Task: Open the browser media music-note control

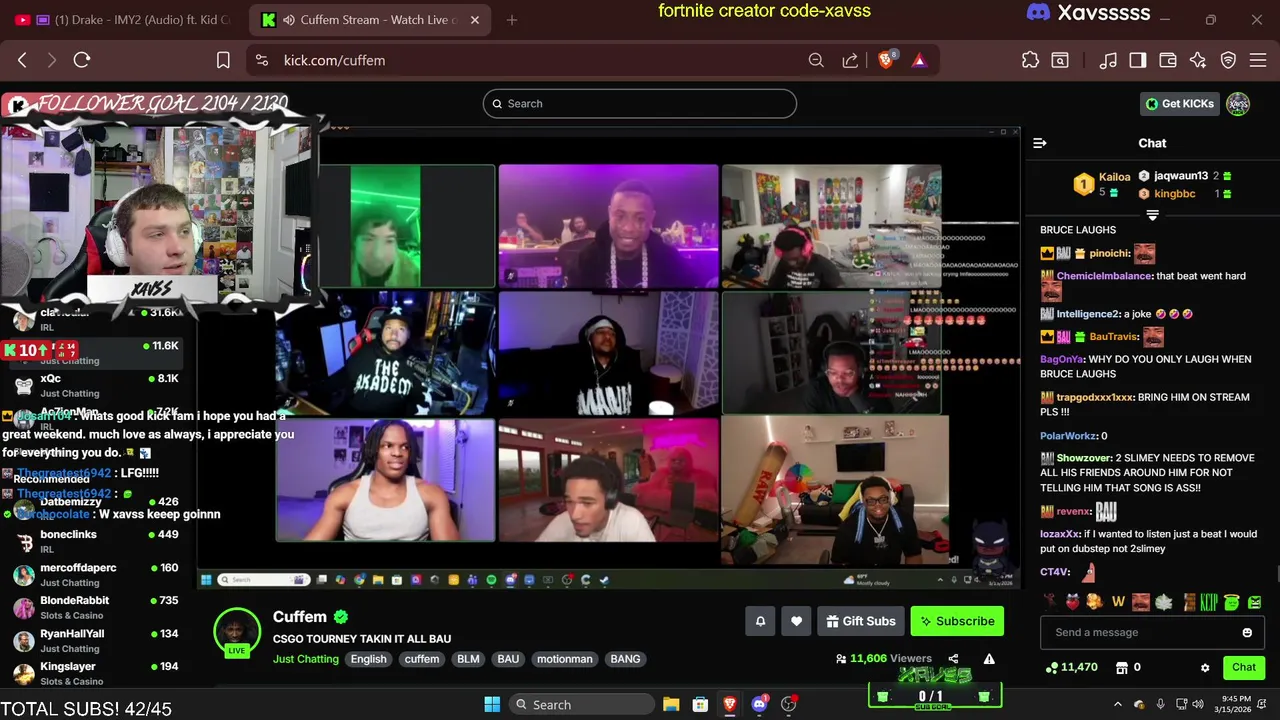Action: click(1108, 60)
